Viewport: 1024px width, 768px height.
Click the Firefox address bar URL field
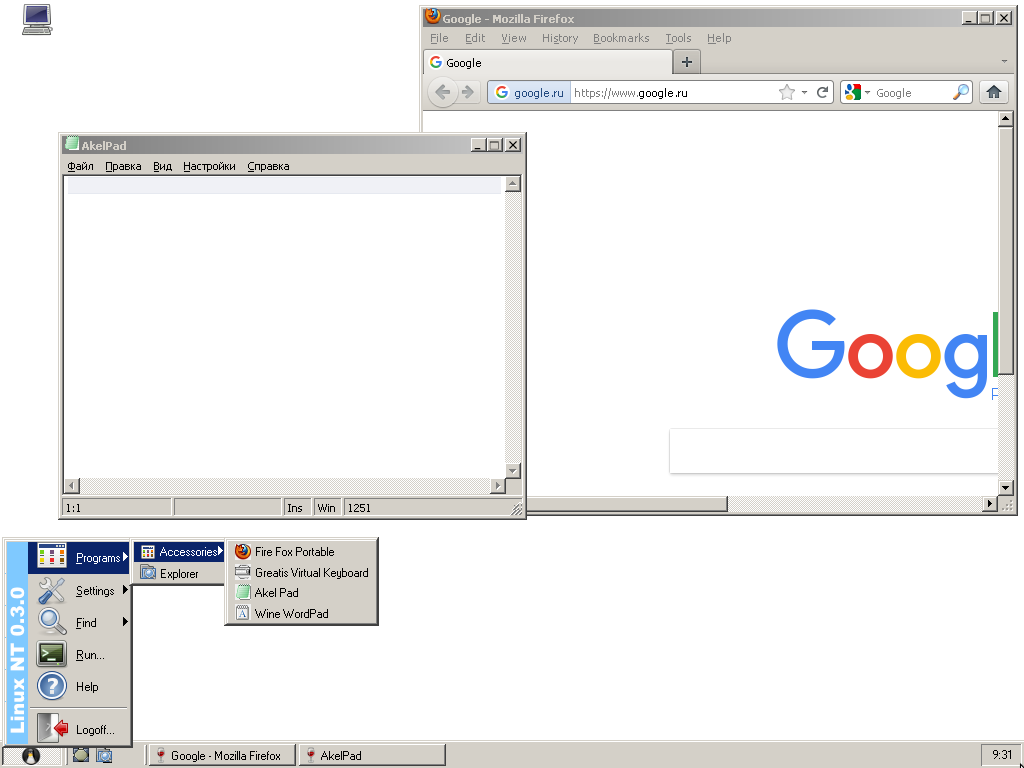[x=673, y=93]
